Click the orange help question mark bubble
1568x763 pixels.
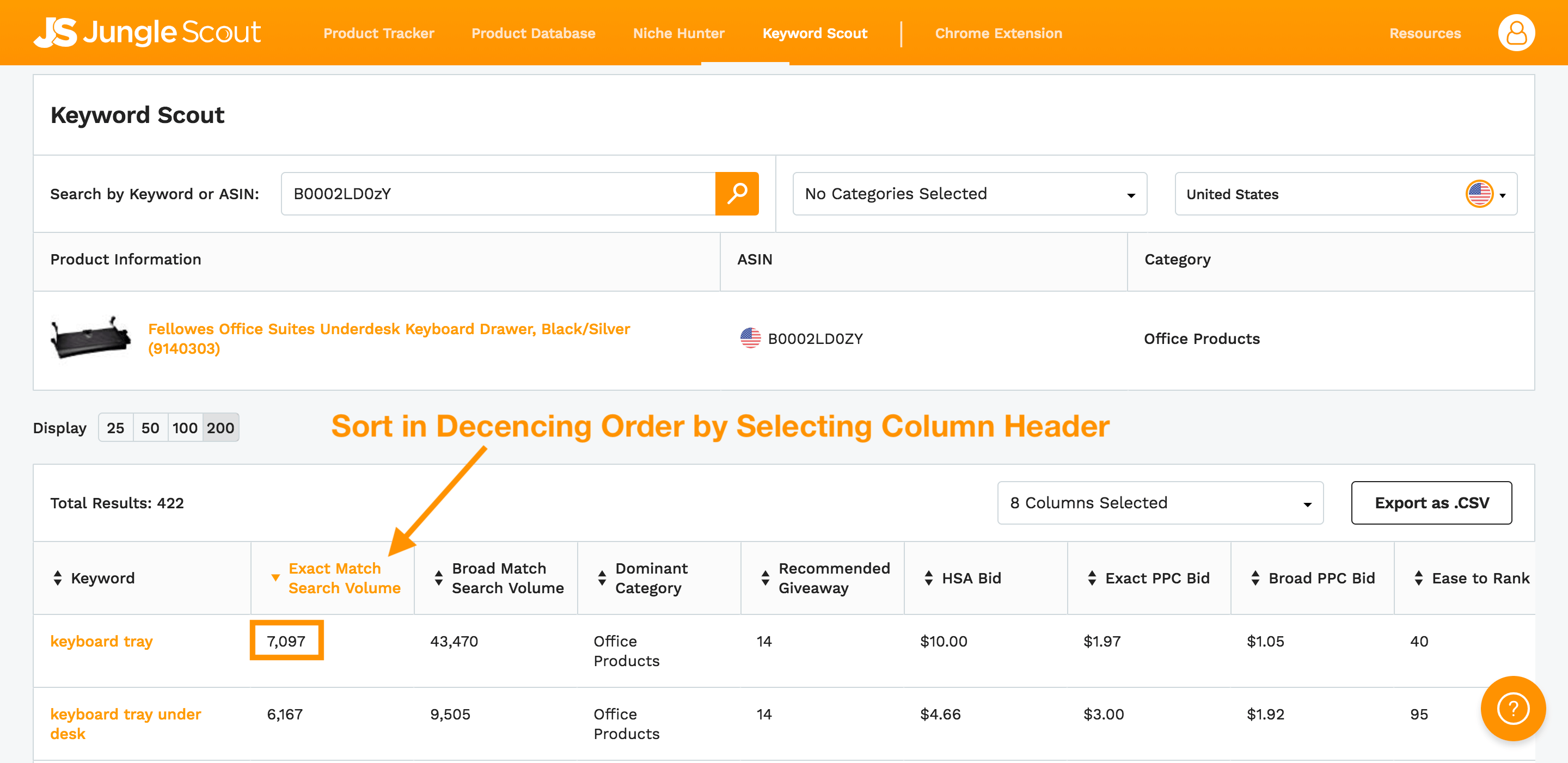(x=1512, y=708)
